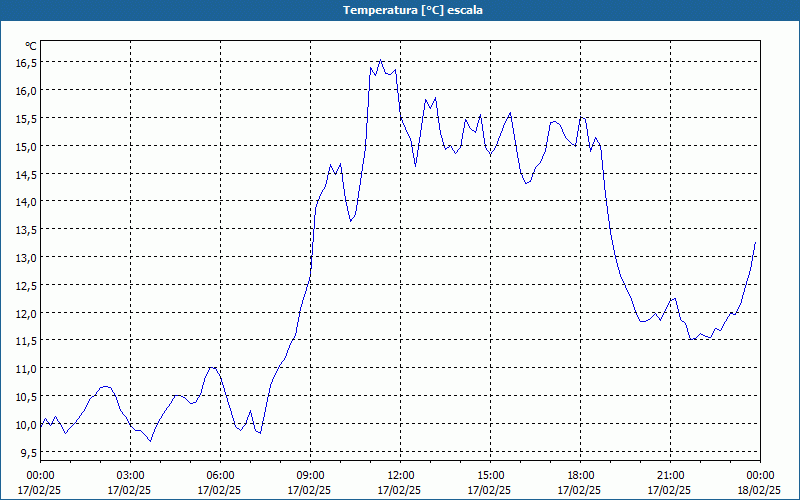The width and height of the screenshot is (800, 500).
Task: Click the °C unit label
Action: pos(31,46)
